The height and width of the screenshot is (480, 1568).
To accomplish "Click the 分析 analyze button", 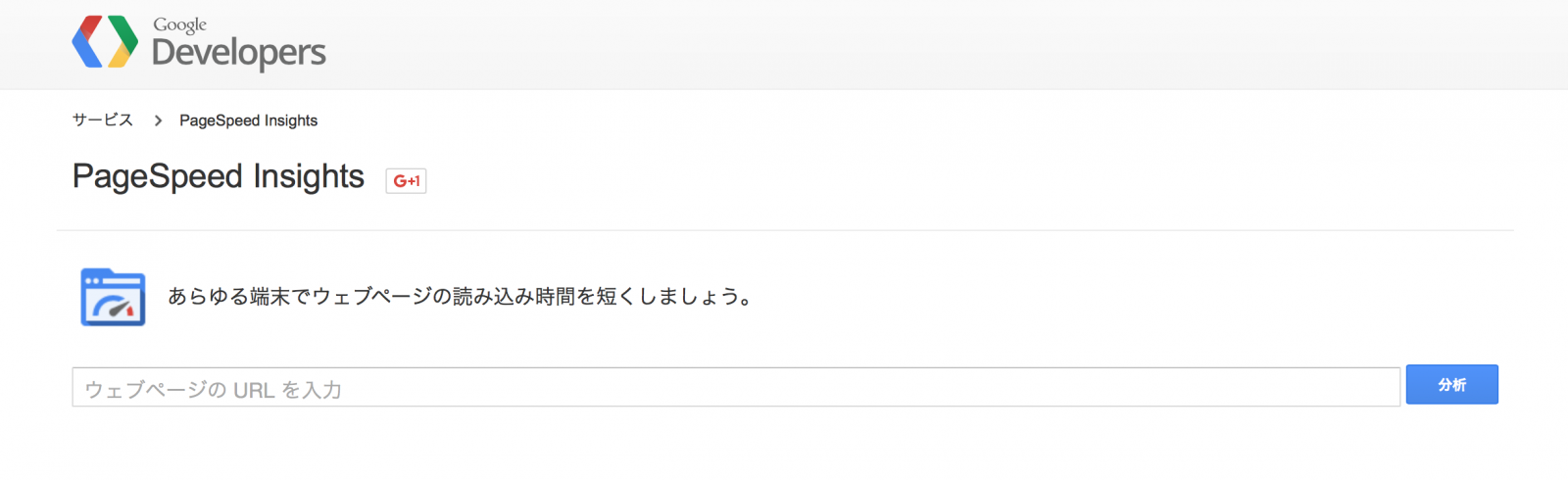I will pos(1452,385).
